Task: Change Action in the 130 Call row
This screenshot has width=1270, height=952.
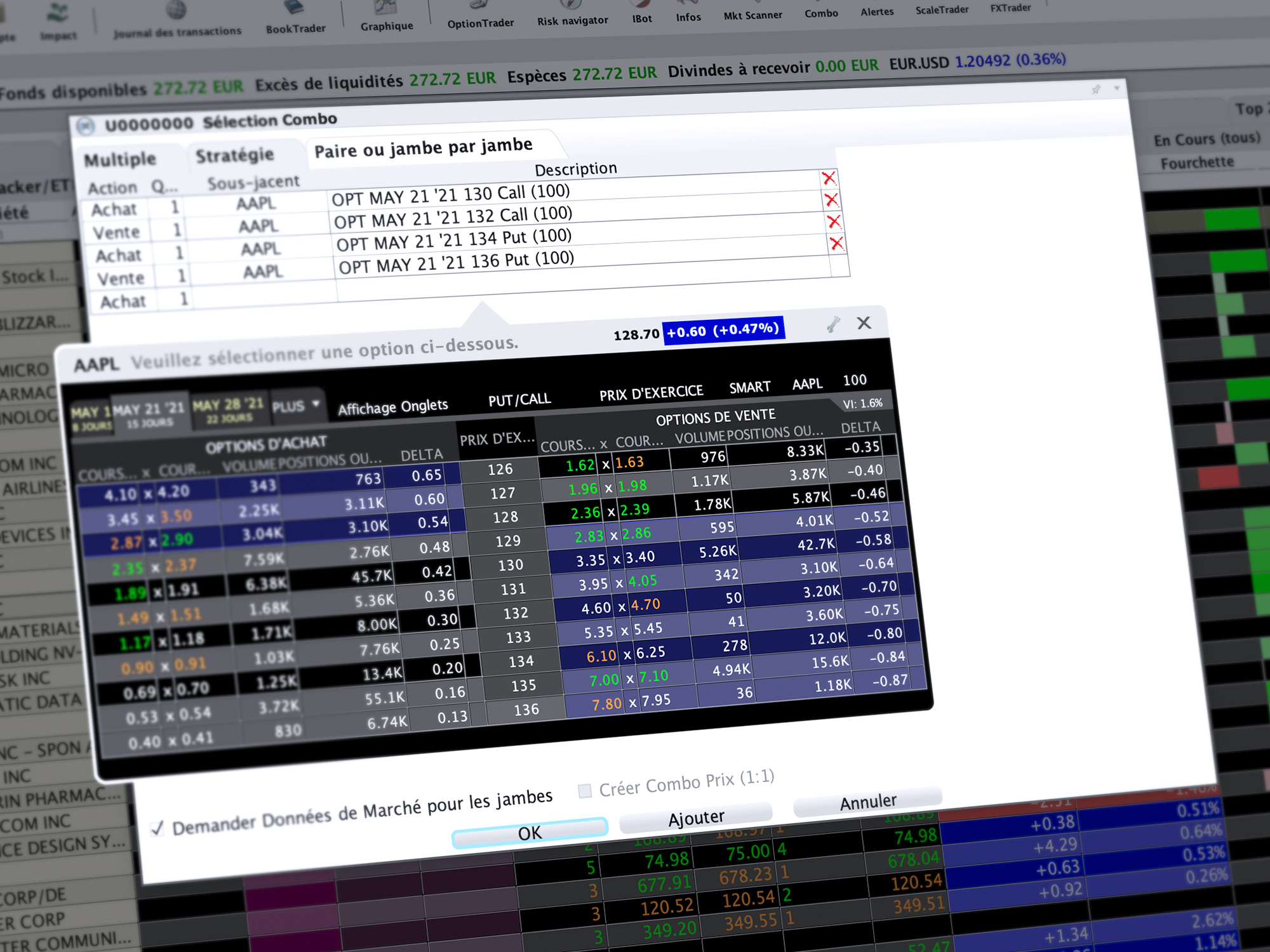Action: coord(114,209)
